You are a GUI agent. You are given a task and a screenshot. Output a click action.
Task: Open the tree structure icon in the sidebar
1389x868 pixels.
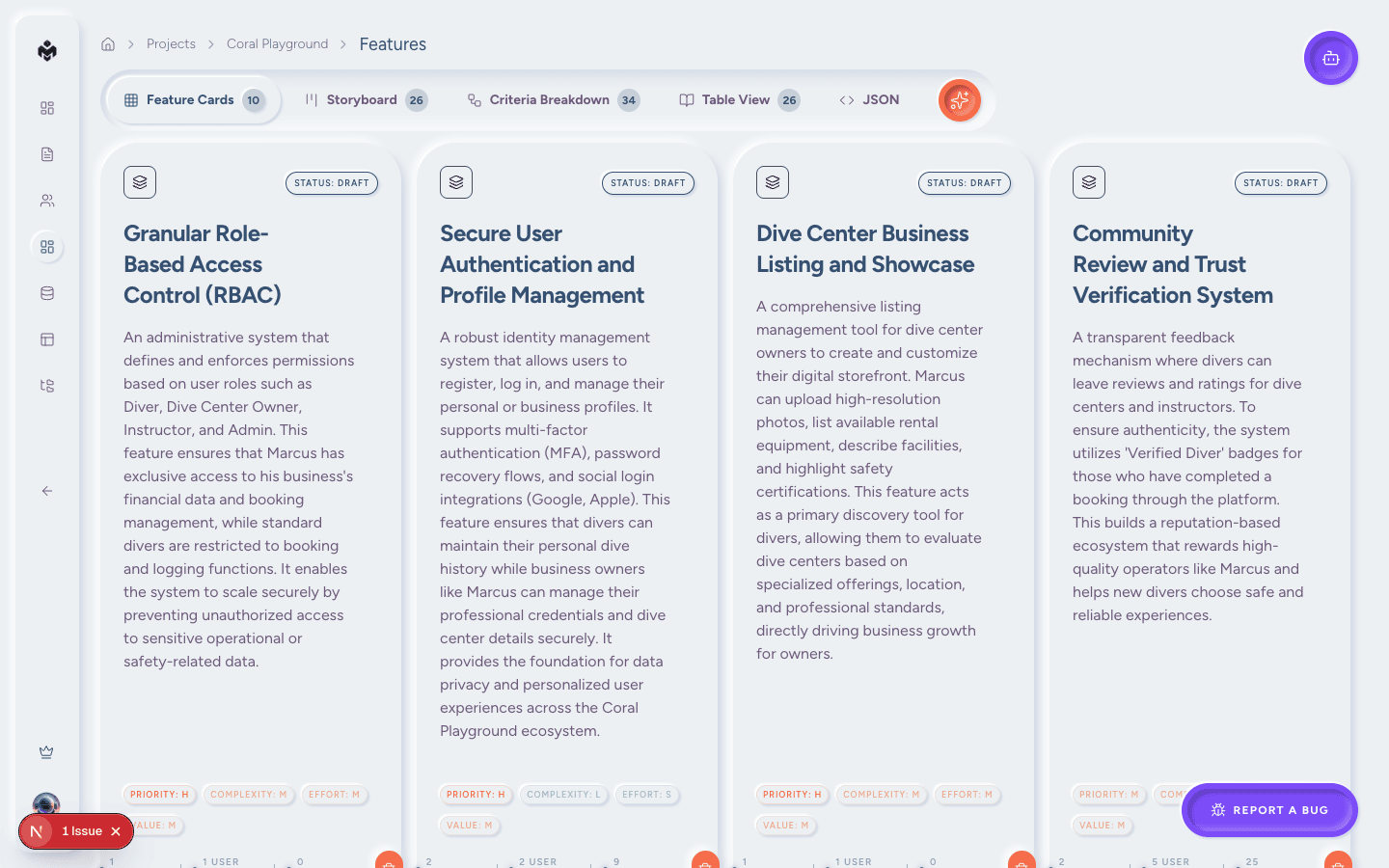pos(47,386)
